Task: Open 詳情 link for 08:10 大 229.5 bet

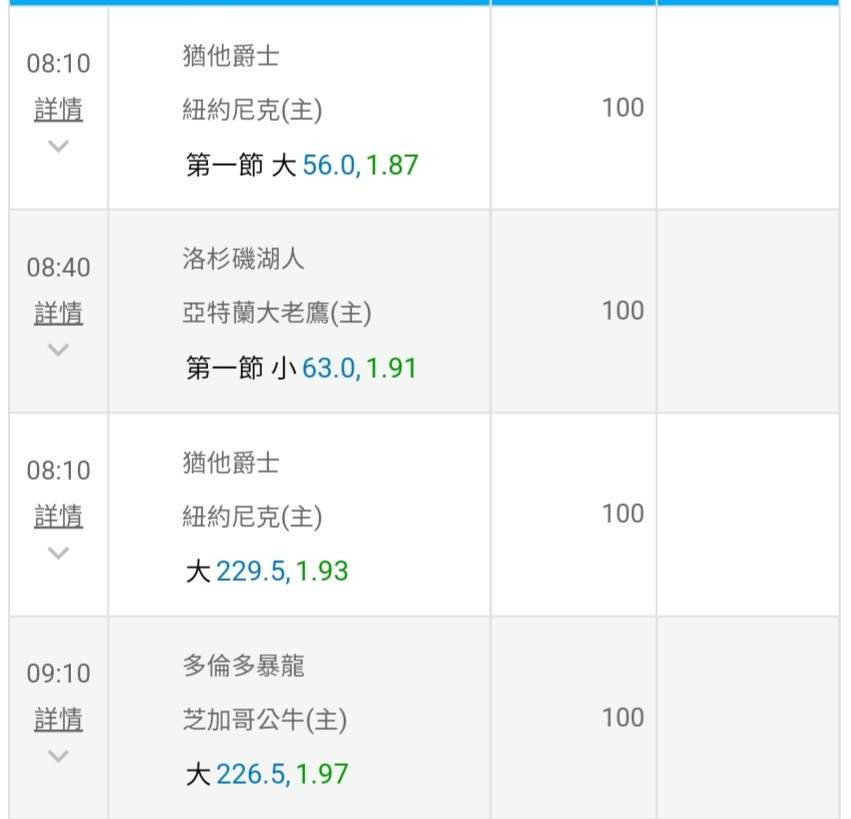Action: point(58,517)
